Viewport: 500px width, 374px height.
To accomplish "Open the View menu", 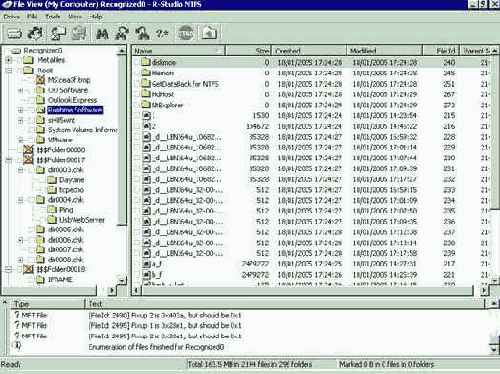I will 75,16.
